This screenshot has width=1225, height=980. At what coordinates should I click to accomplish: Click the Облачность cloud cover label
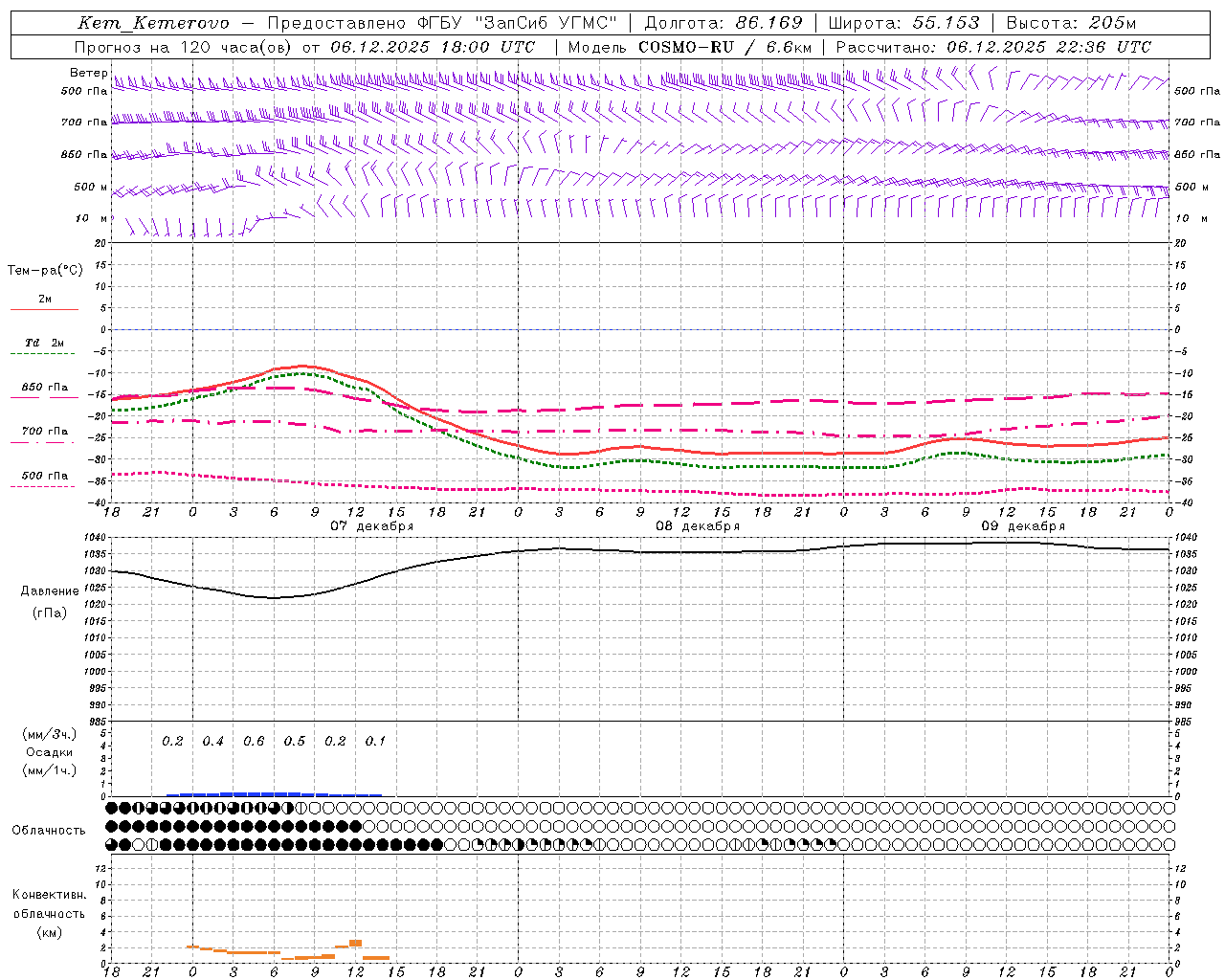pos(49,830)
